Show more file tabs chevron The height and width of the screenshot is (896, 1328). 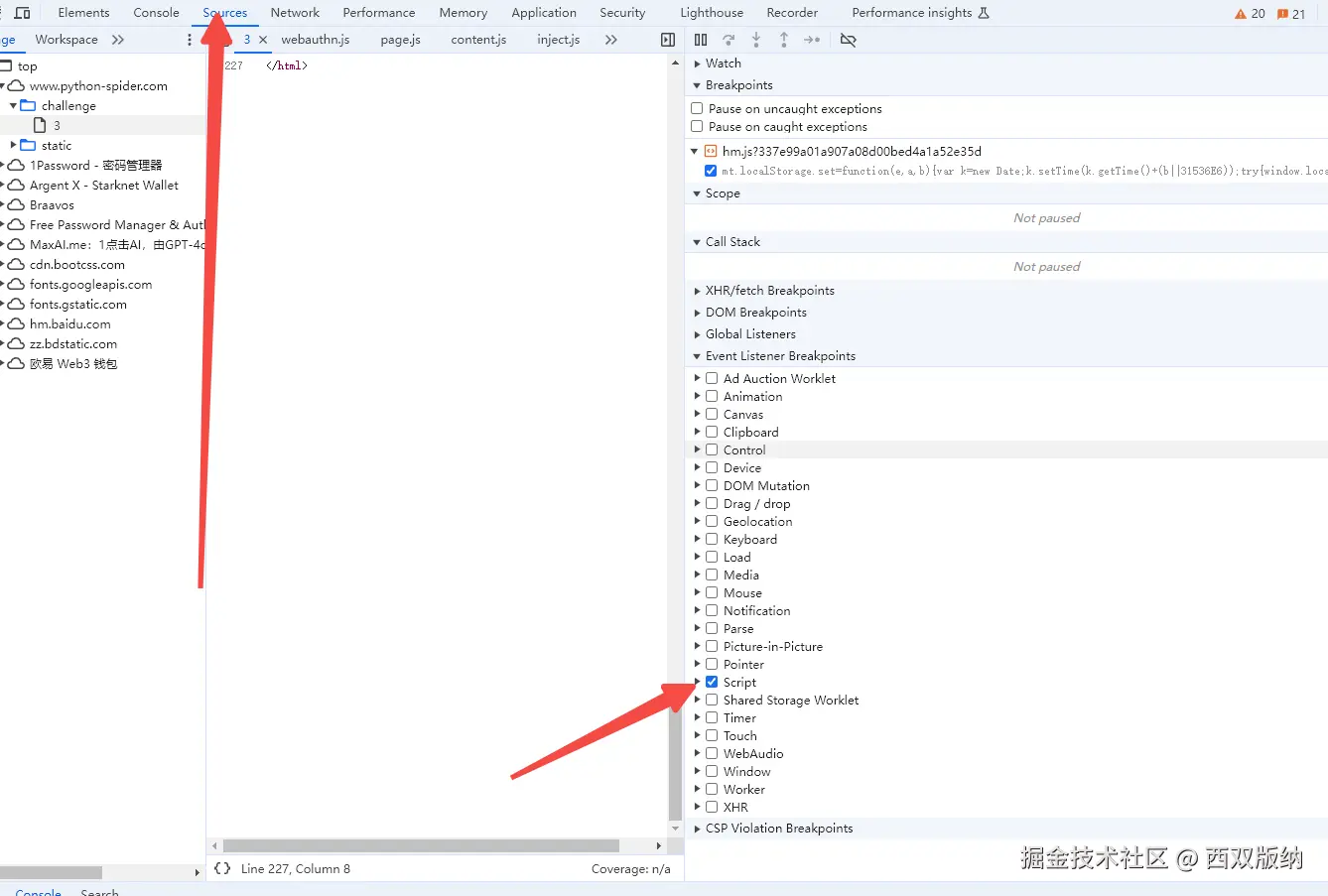click(611, 40)
